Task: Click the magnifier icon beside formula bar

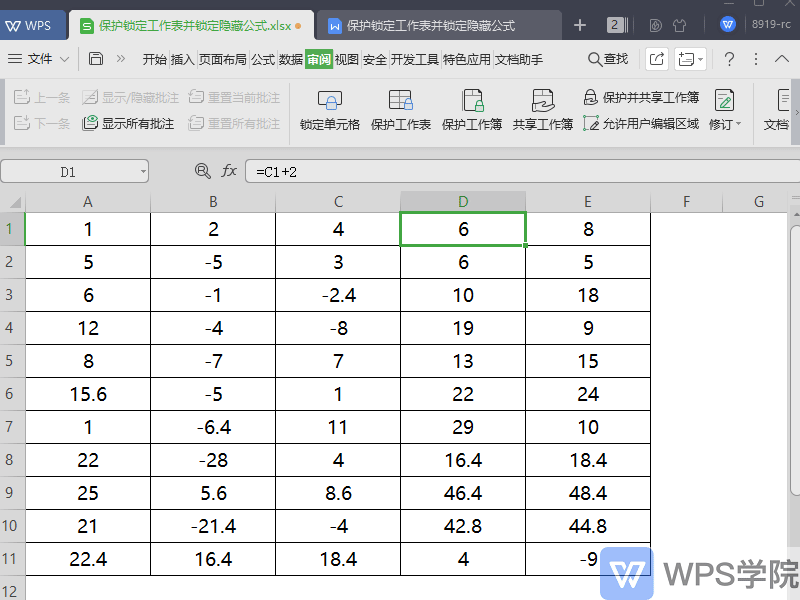Action: [203, 171]
